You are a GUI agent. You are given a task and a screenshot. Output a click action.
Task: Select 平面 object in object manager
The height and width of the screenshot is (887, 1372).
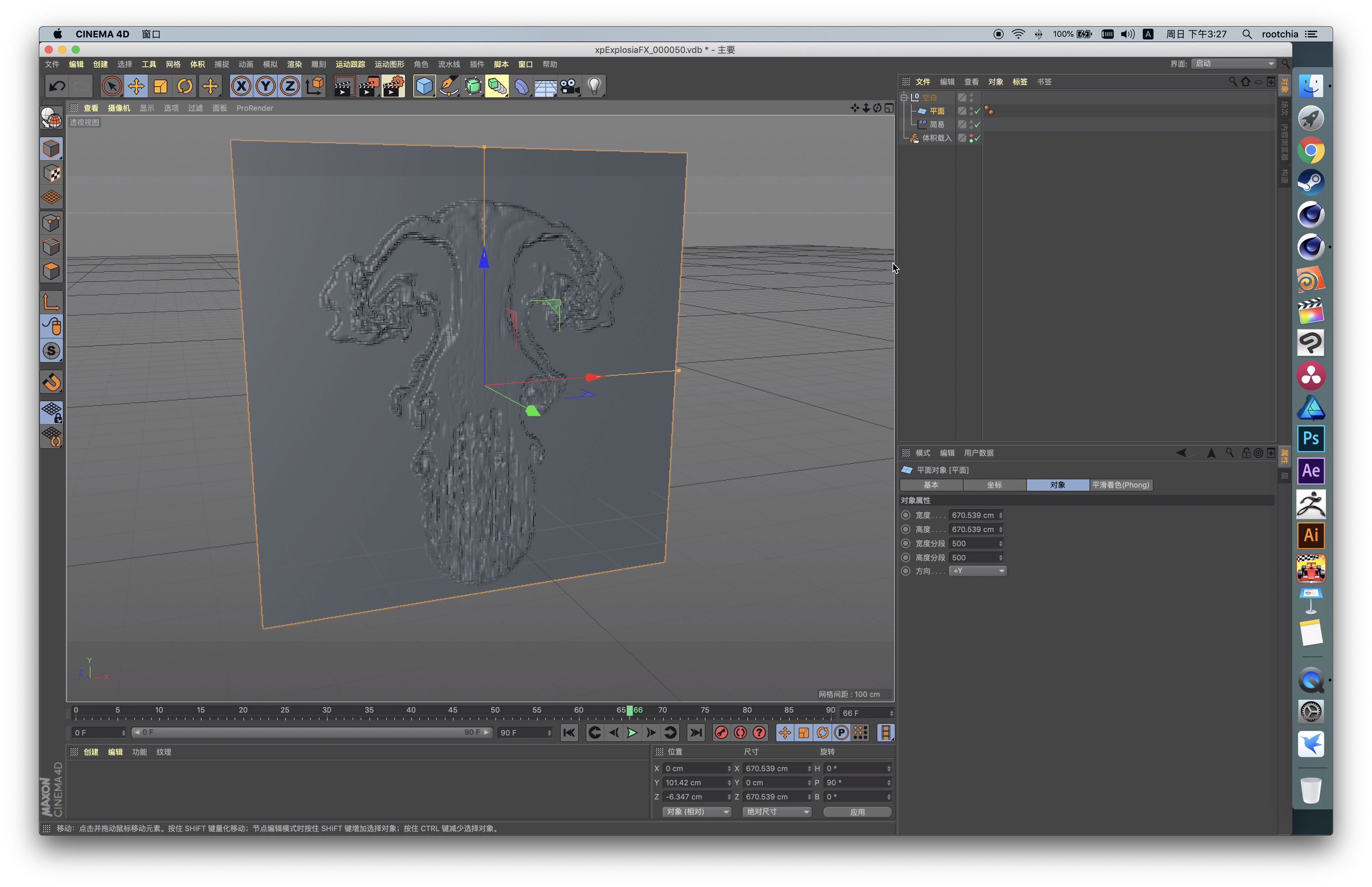[937, 111]
